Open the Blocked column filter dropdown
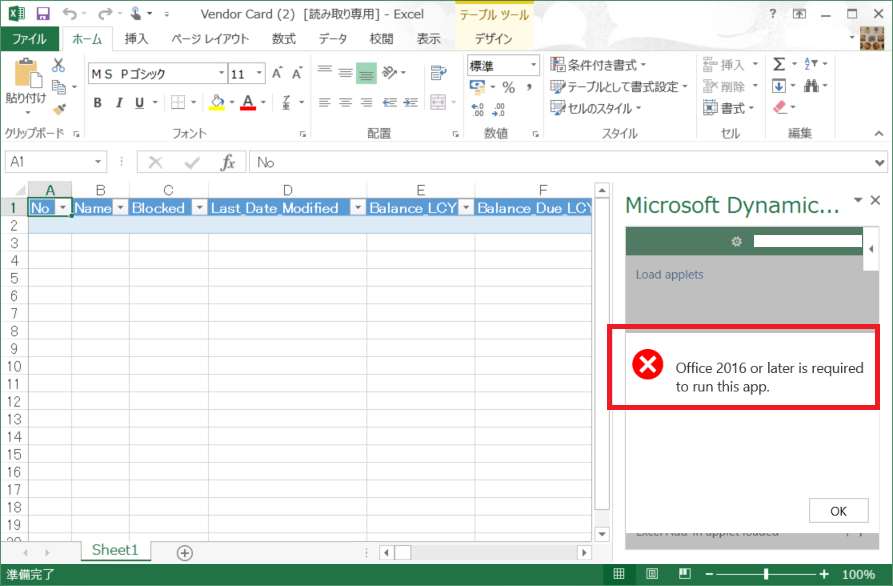The width and height of the screenshot is (893, 586). click(199, 208)
